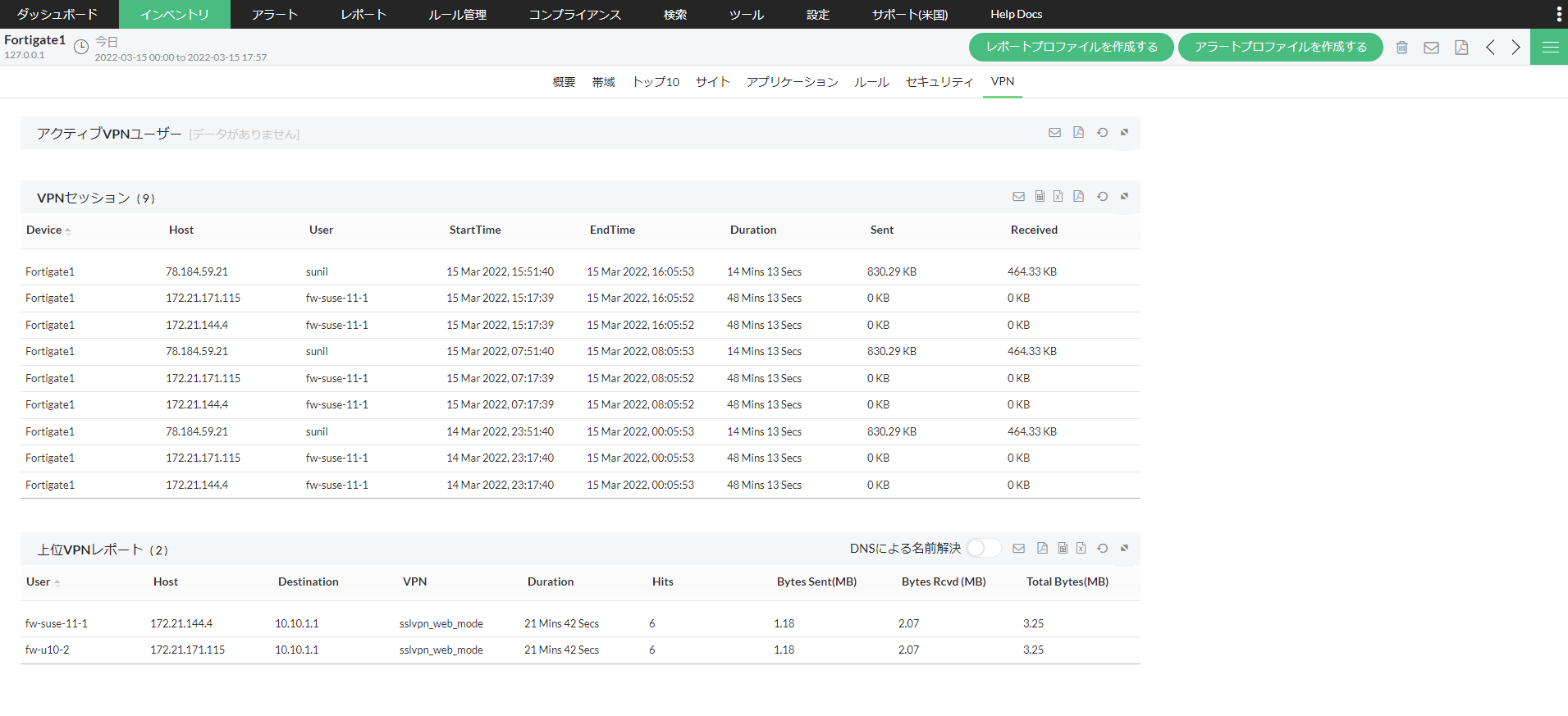Viewport: 1568px width, 716px height.
Task: Email the top VPN report widget
Action: click(1018, 549)
